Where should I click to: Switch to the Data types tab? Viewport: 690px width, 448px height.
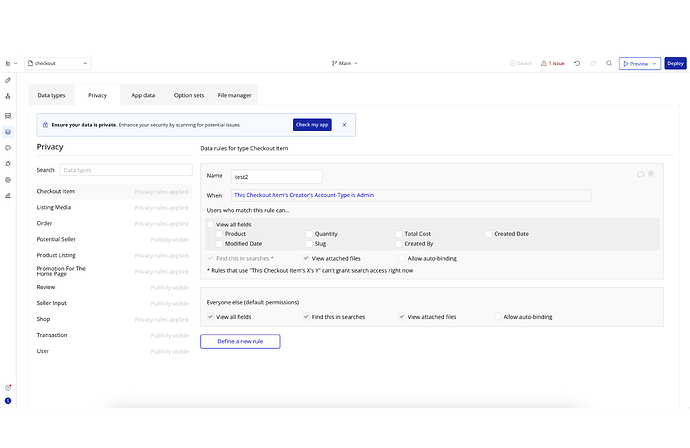click(51, 95)
